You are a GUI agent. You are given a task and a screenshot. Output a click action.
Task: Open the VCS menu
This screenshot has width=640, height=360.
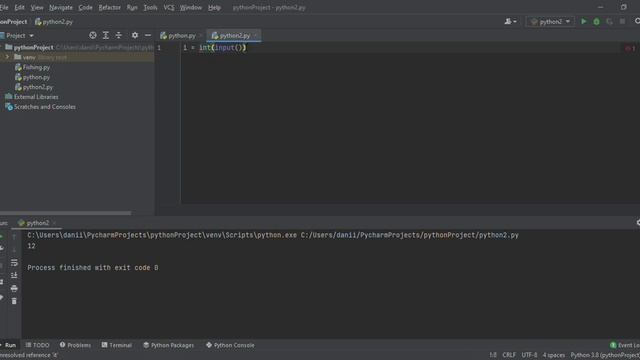pyautogui.click(x=169, y=7)
